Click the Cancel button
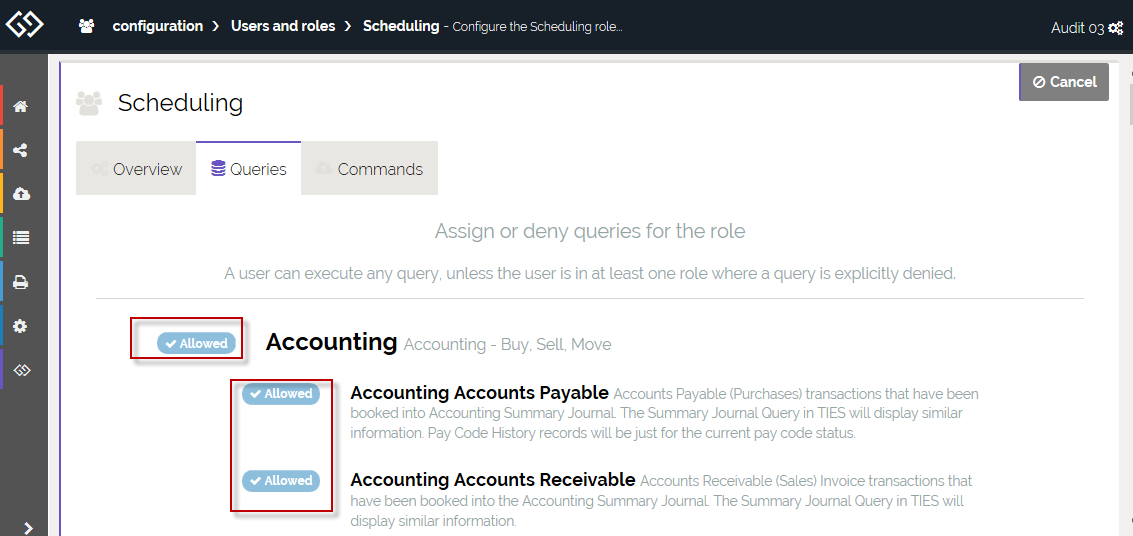This screenshot has height=536, width=1133. tap(1064, 82)
